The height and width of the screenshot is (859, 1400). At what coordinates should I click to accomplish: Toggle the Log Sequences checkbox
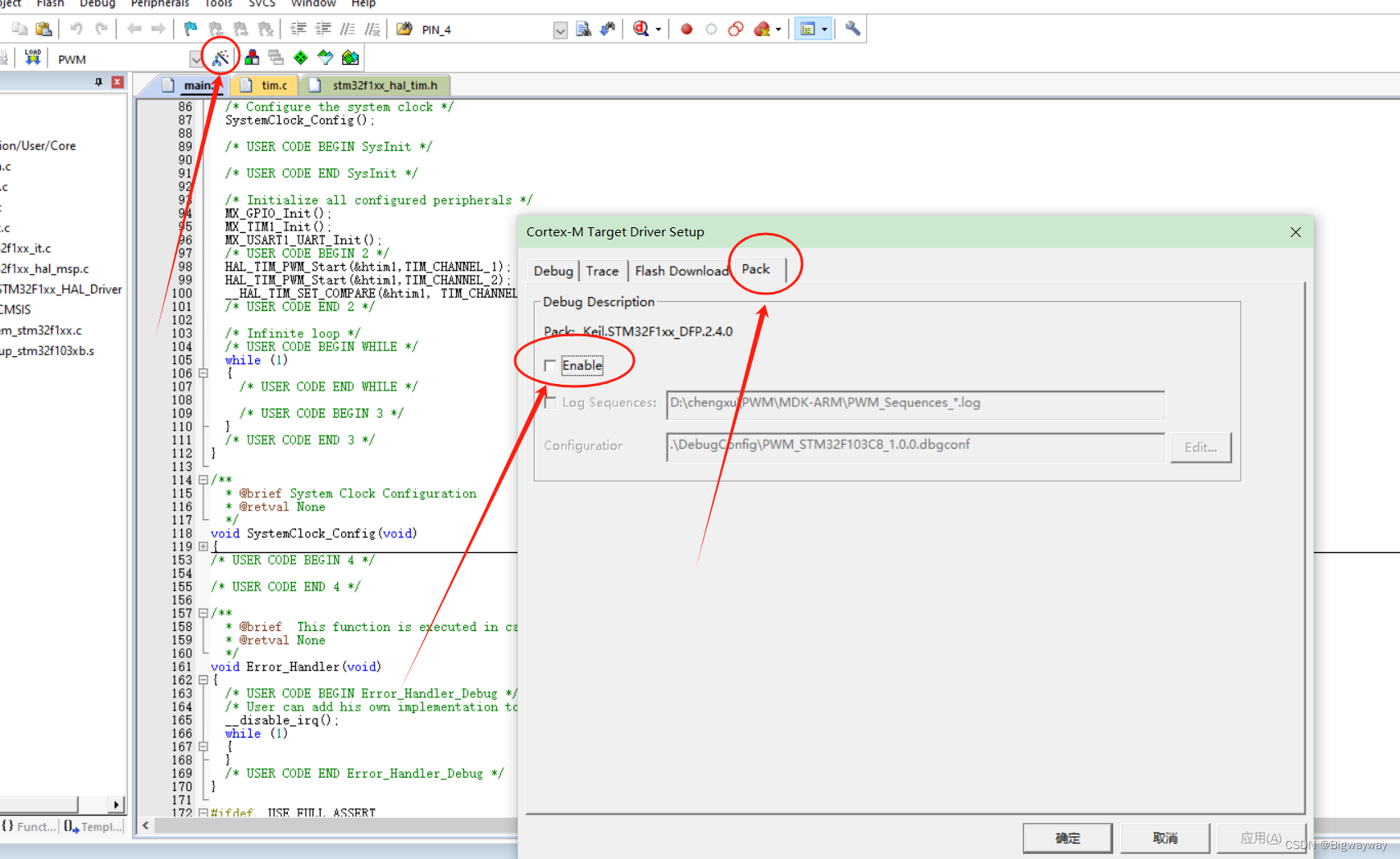(550, 402)
